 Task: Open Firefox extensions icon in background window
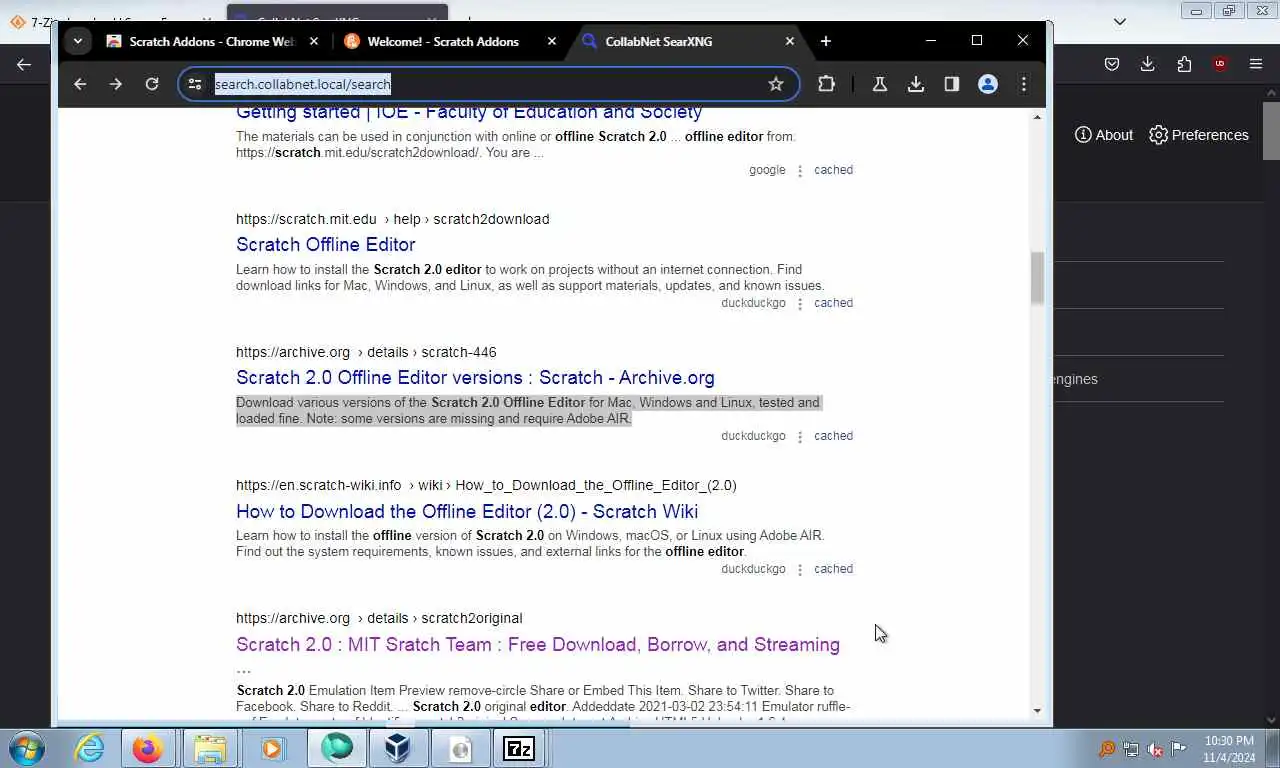tap(1184, 64)
